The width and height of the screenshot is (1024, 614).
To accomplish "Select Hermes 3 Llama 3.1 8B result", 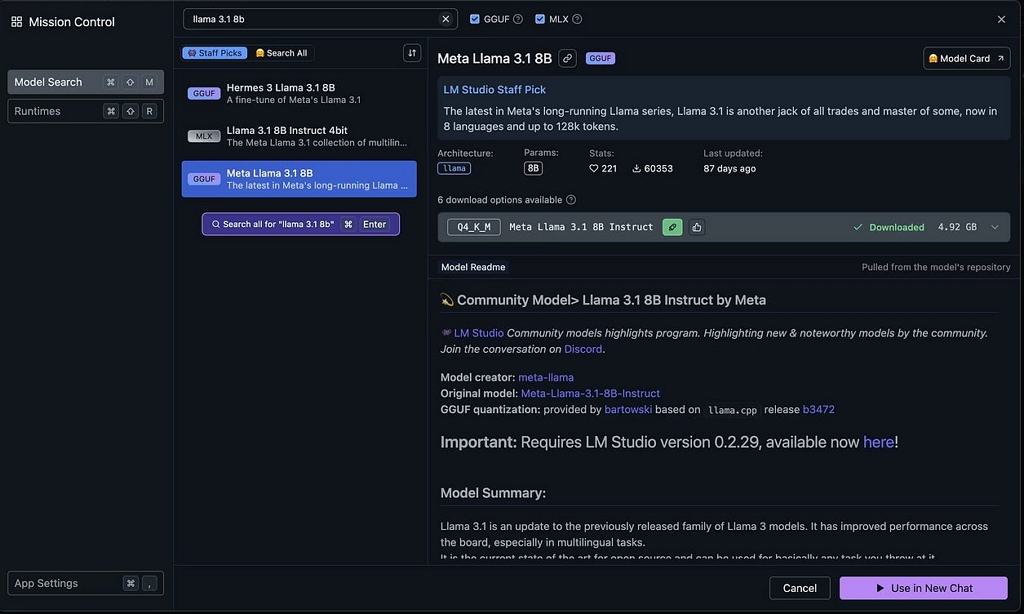I will (x=299, y=93).
